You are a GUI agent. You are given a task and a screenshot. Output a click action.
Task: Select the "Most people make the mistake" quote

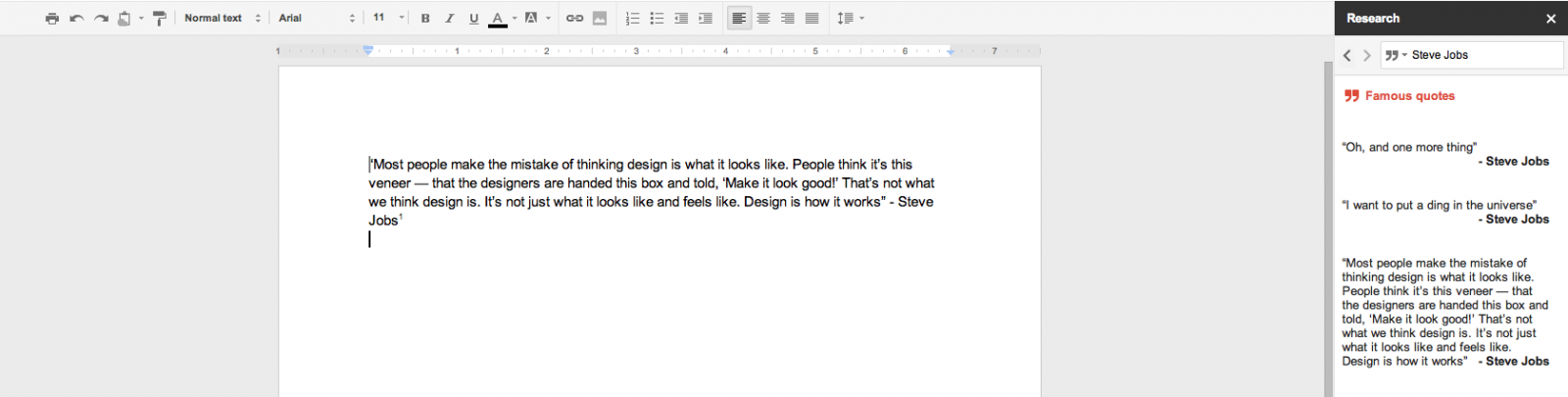coord(1445,312)
